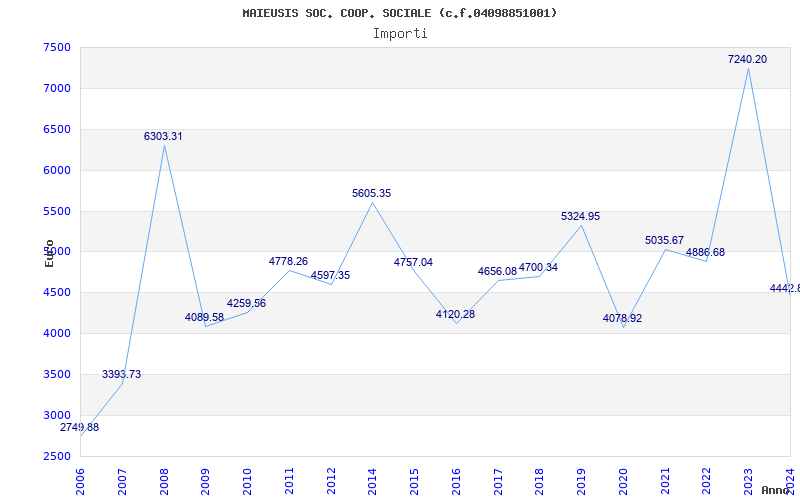The image size is (800, 500).
Task: Click x-axis year 2006
Action: pos(81,481)
